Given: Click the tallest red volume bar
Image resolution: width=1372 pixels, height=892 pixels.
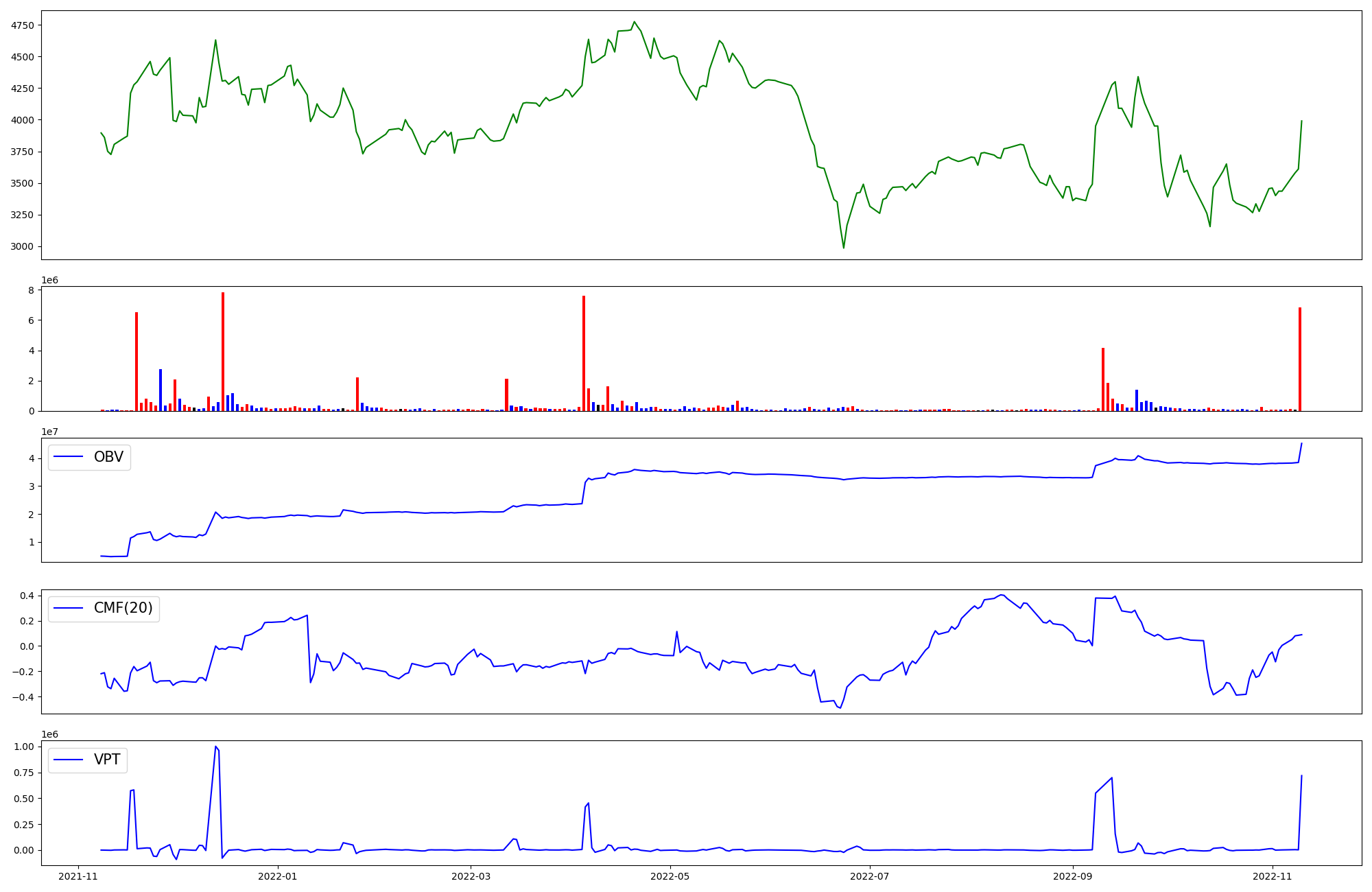Looking at the screenshot, I should tap(223, 351).
